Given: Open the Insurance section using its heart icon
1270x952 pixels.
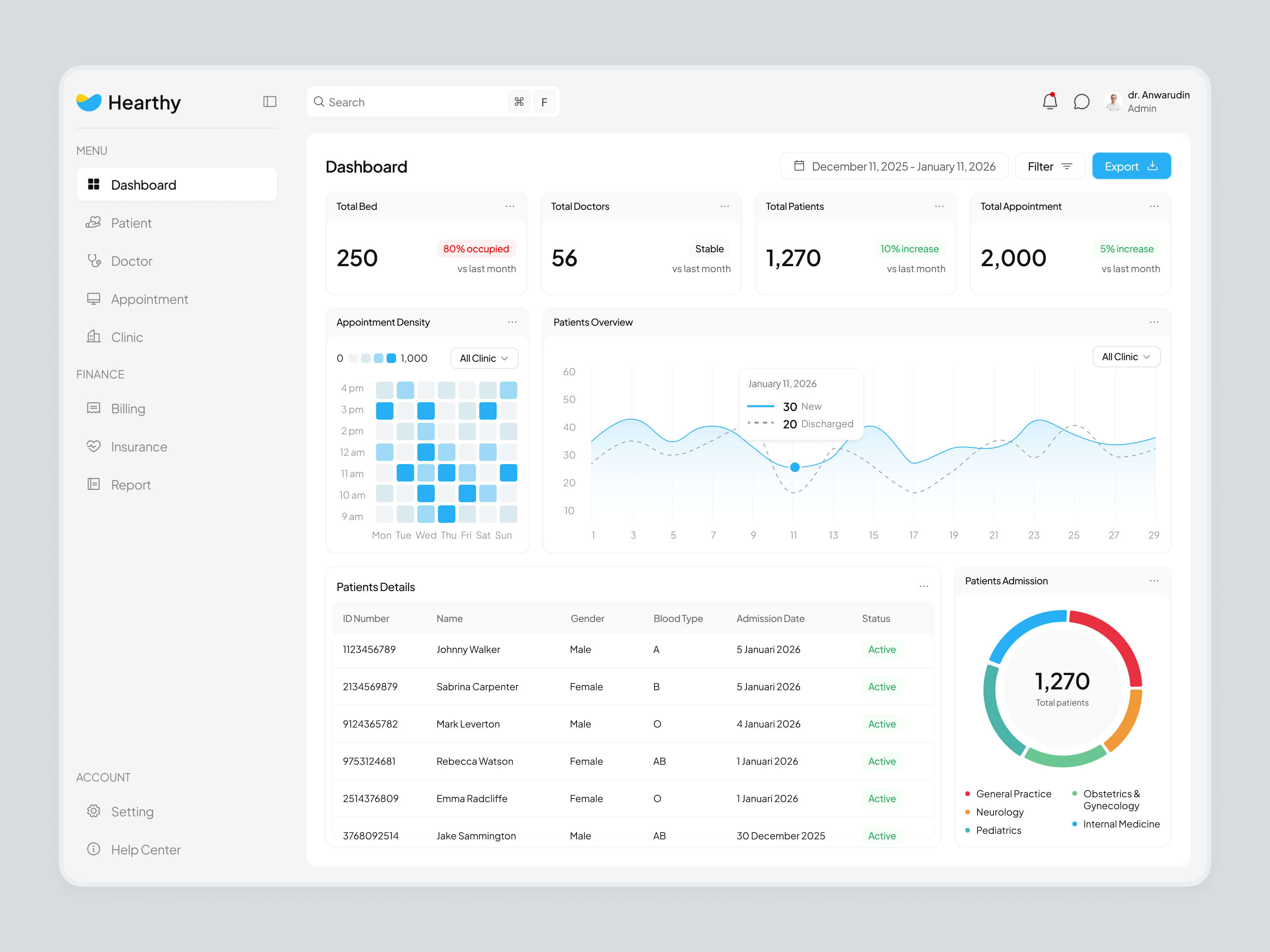Looking at the screenshot, I should click(x=94, y=446).
